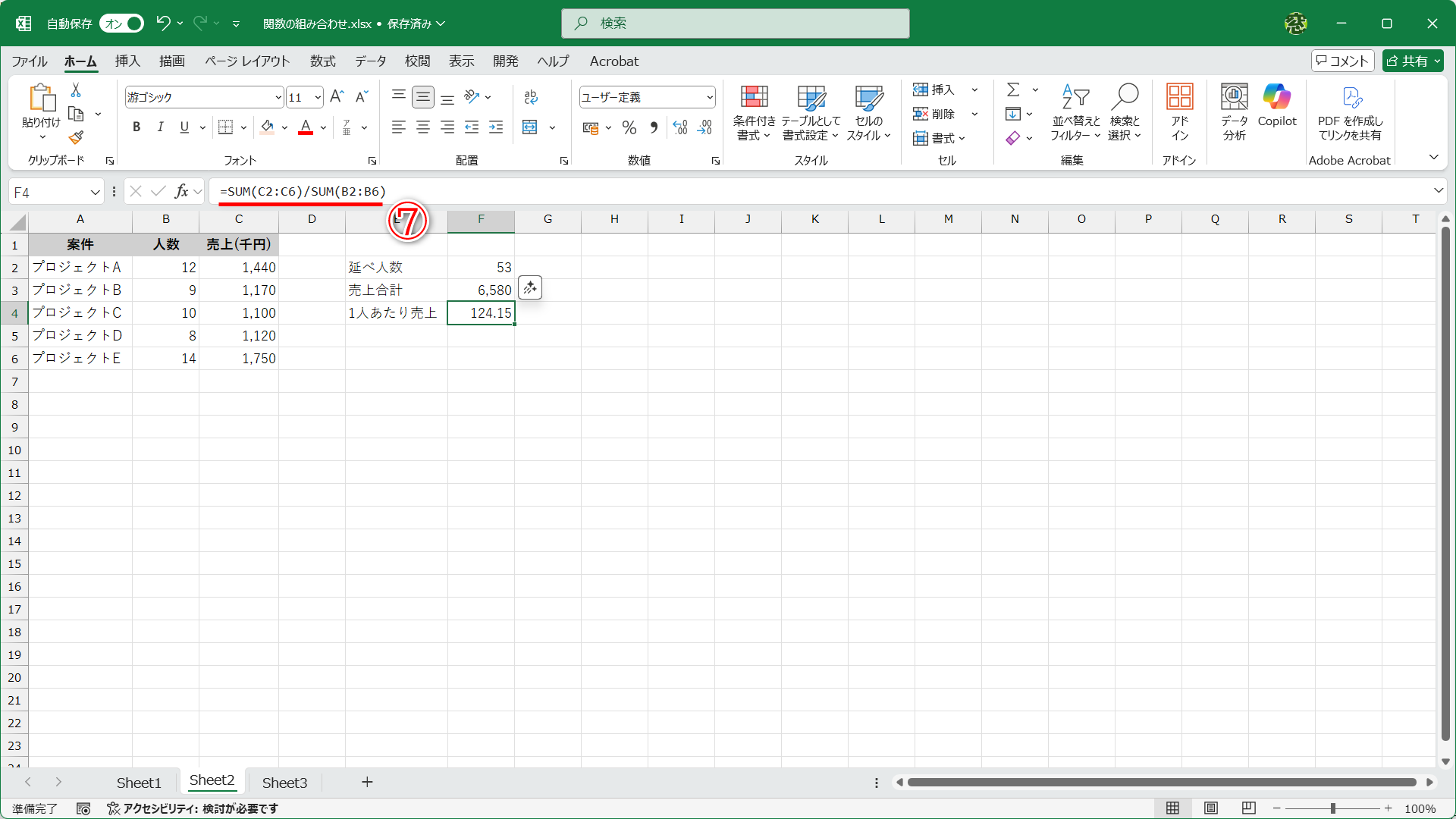The height and width of the screenshot is (819, 1456).
Task: Open the number format dropdown
Action: coord(710,97)
